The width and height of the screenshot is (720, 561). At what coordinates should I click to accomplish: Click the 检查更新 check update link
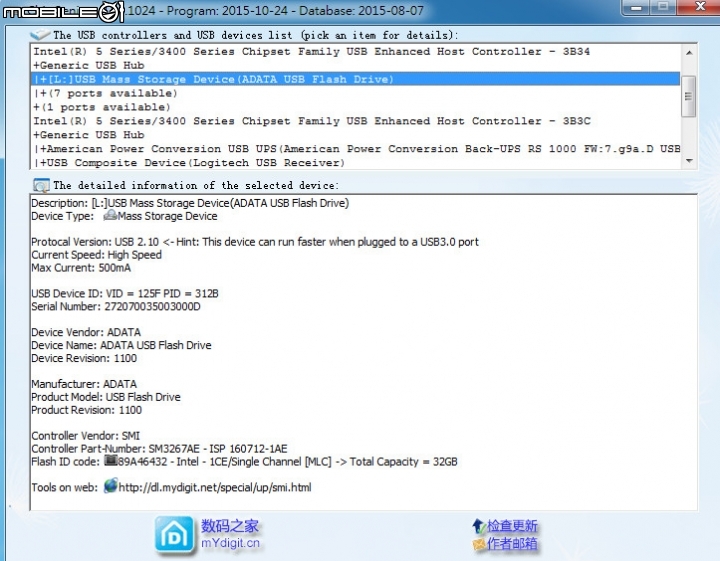coord(512,526)
